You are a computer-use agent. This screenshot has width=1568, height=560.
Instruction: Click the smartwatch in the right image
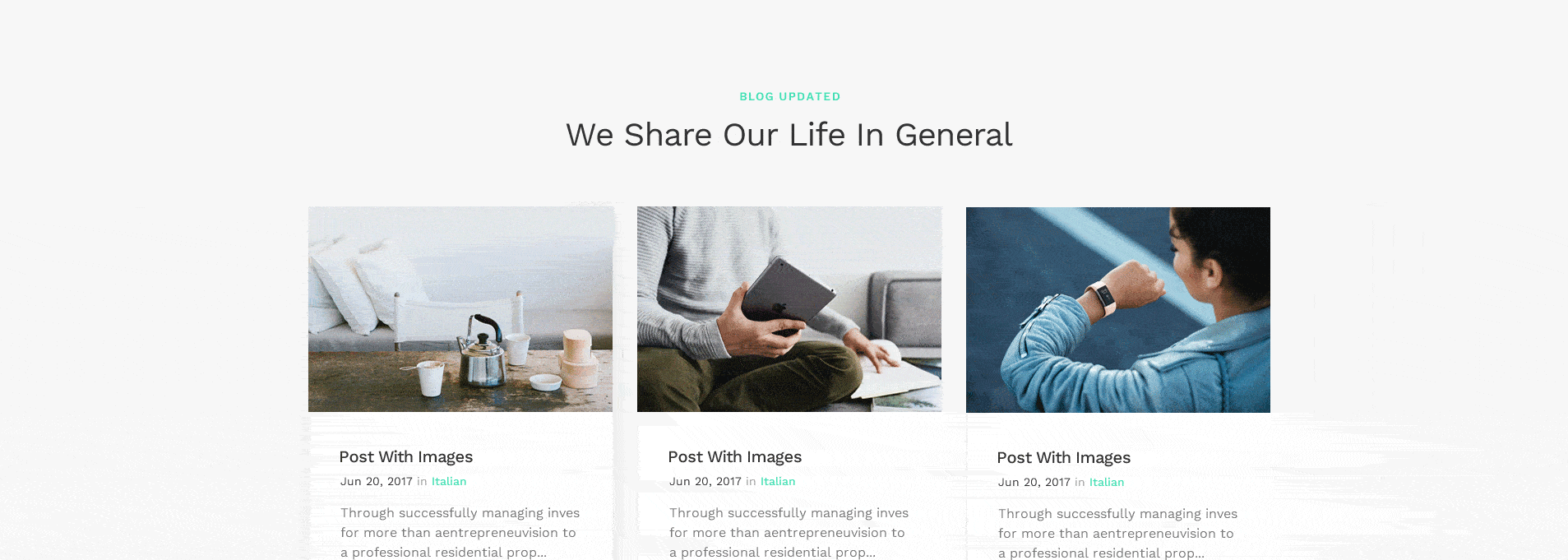tap(1103, 296)
